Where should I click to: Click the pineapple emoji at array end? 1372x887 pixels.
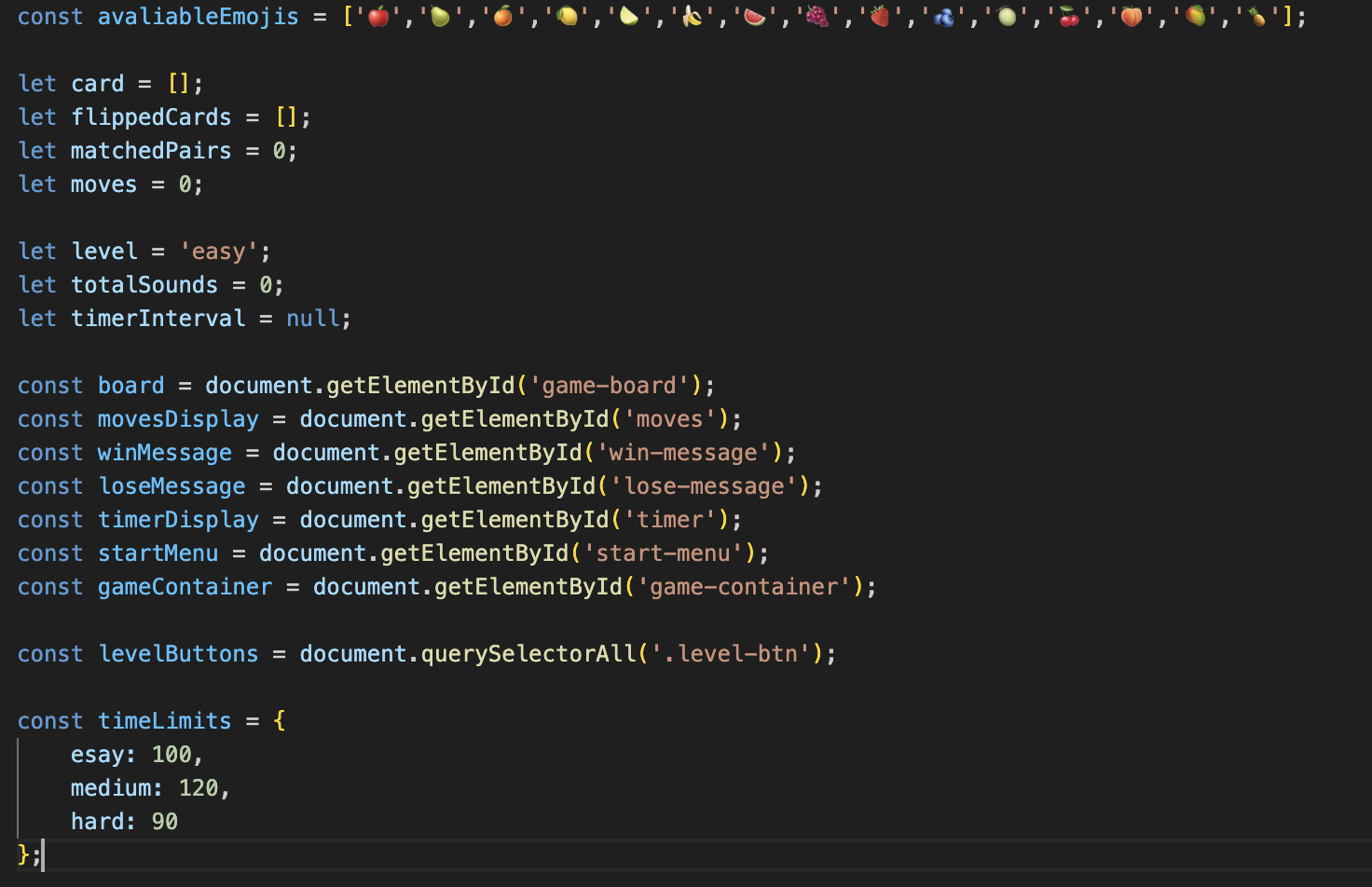coord(1257,16)
